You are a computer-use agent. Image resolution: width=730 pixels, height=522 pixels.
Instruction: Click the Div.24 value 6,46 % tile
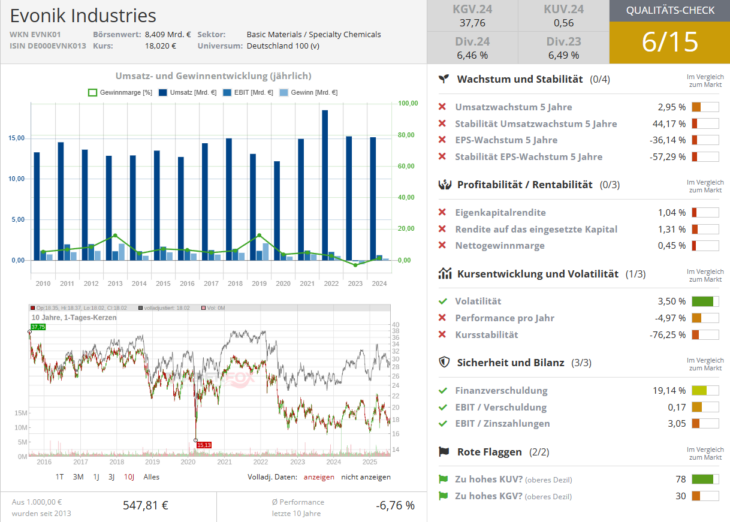[473, 48]
